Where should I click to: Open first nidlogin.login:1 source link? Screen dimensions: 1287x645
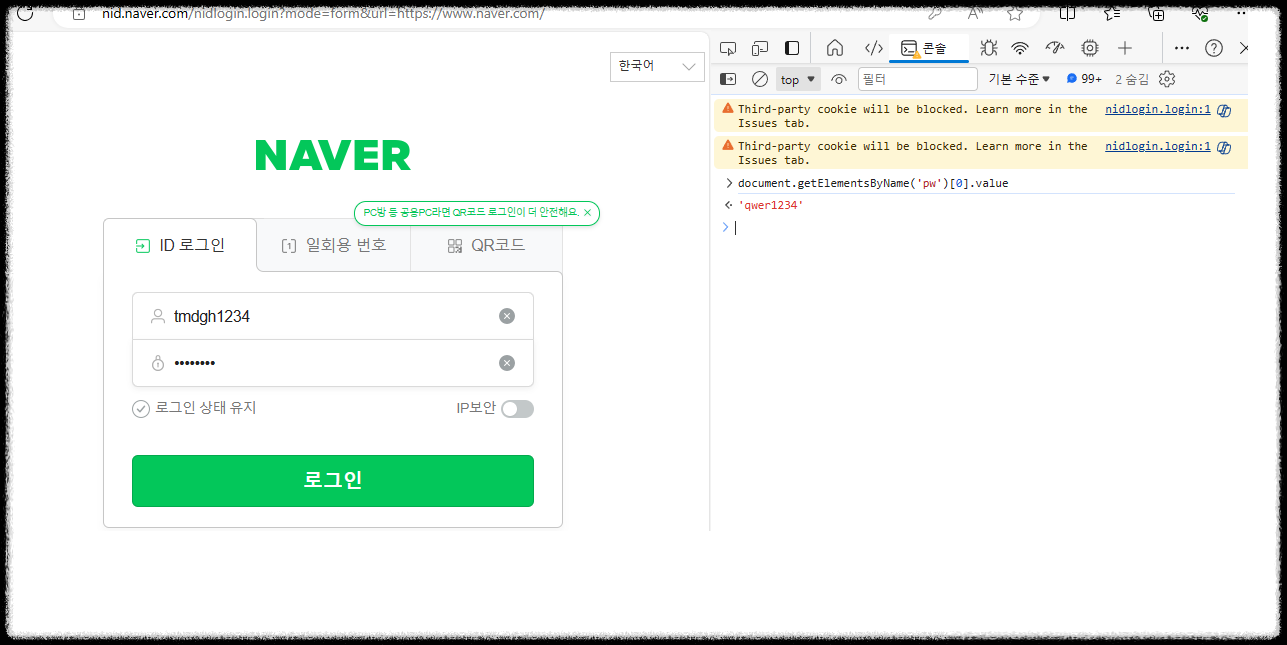click(1157, 109)
